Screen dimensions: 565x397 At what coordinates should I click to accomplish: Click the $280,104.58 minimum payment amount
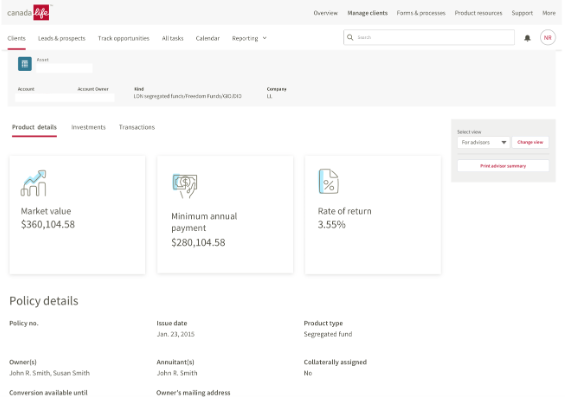click(198, 242)
